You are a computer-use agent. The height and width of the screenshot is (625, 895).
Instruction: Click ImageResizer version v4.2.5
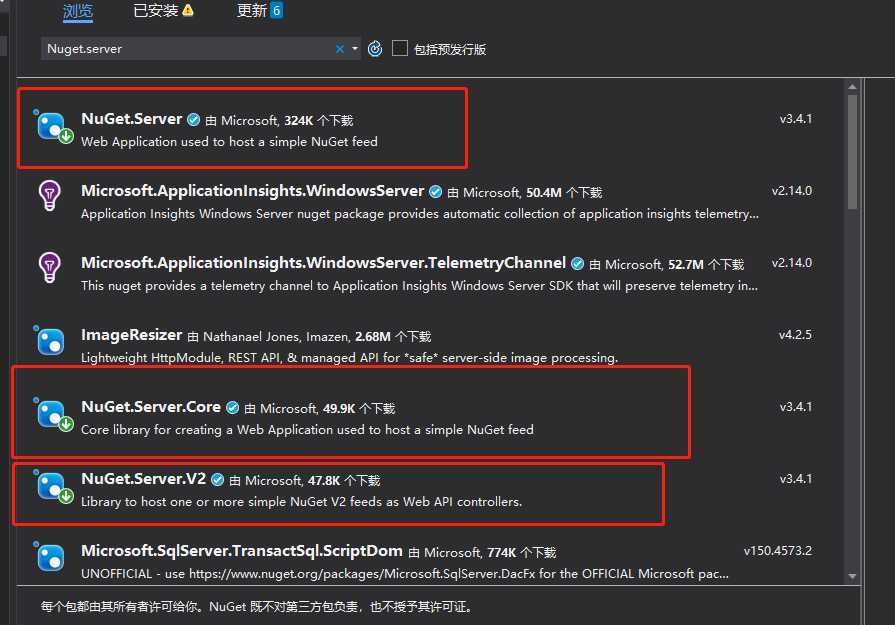coord(795,334)
